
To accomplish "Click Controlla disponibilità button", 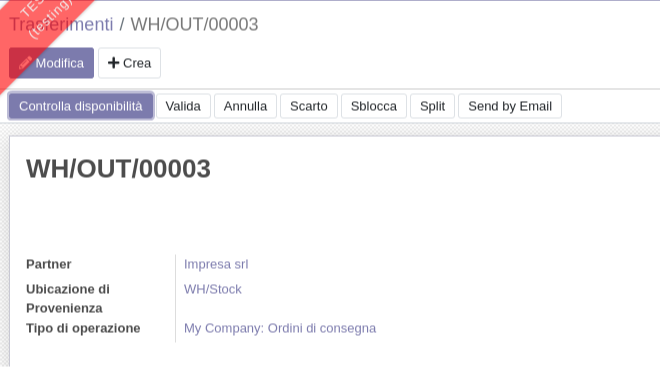I will (81, 106).
